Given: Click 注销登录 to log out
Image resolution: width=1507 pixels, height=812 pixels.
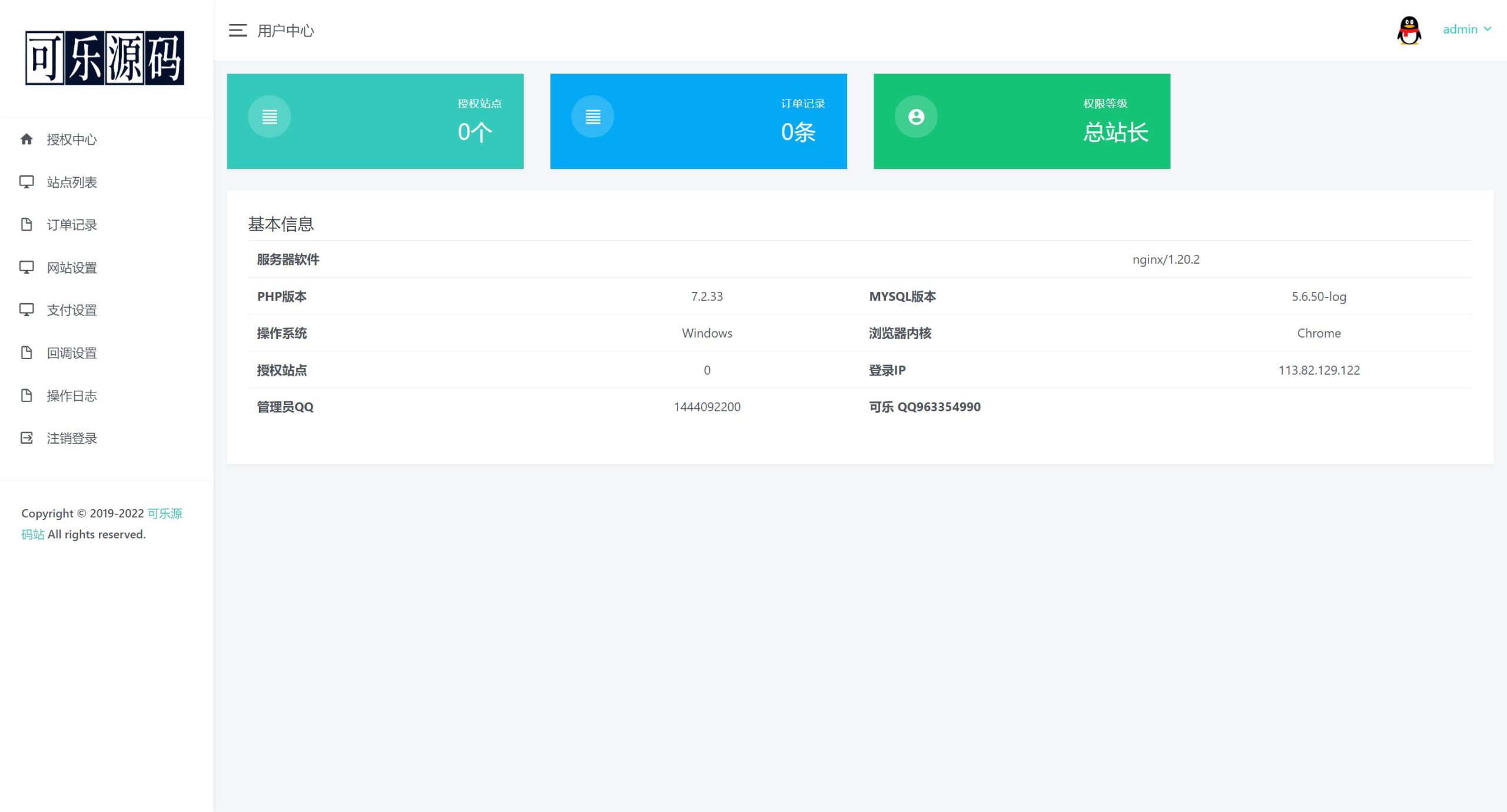Looking at the screenshot, I should point(107,438).
